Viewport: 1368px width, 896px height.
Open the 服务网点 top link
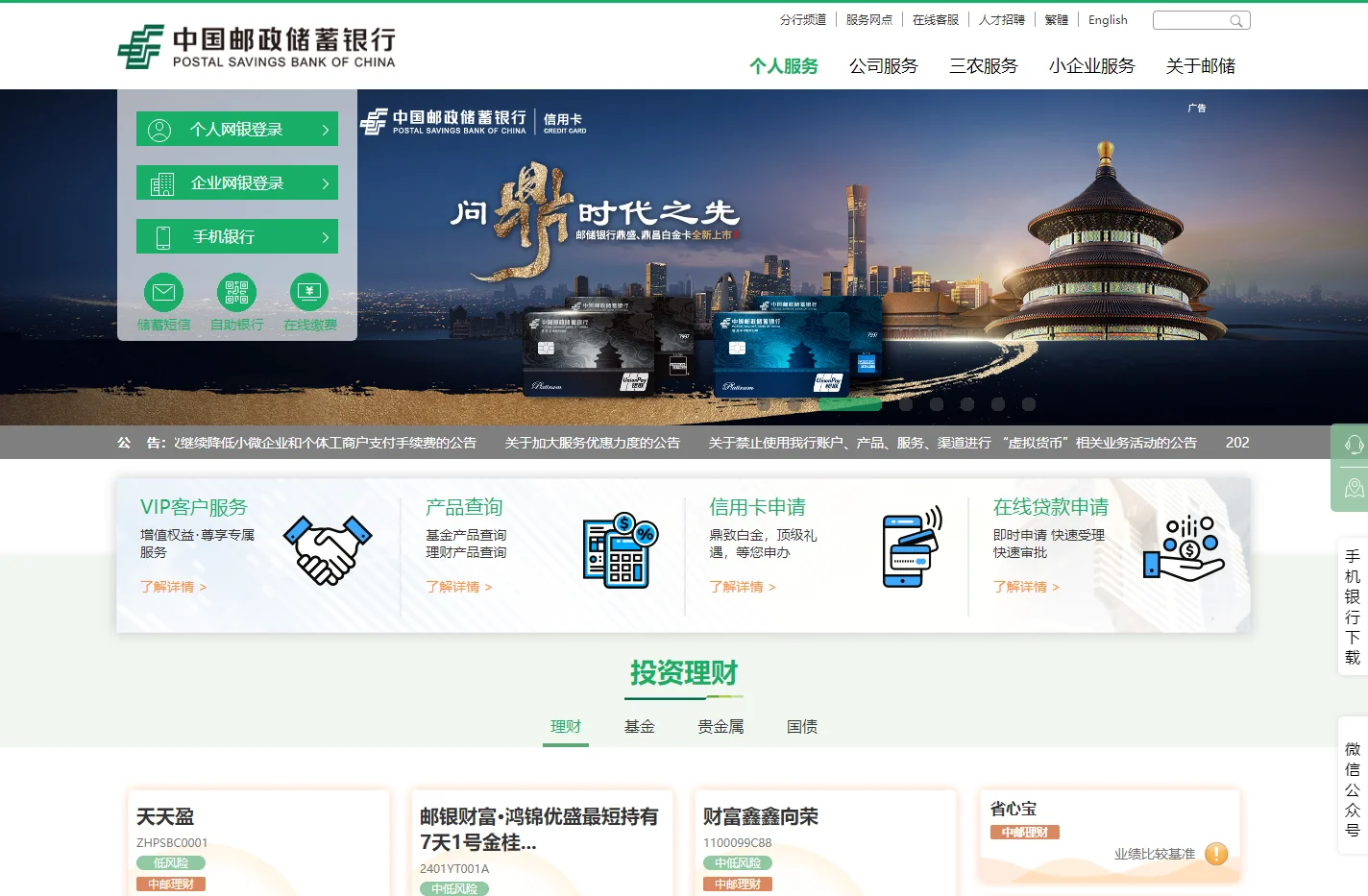click(869, 20)
